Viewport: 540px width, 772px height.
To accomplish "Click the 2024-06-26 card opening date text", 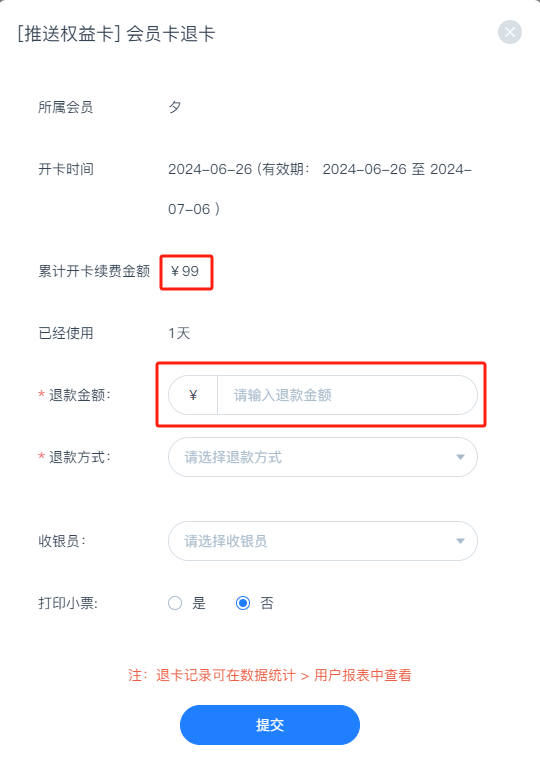I will pos(210,169).
